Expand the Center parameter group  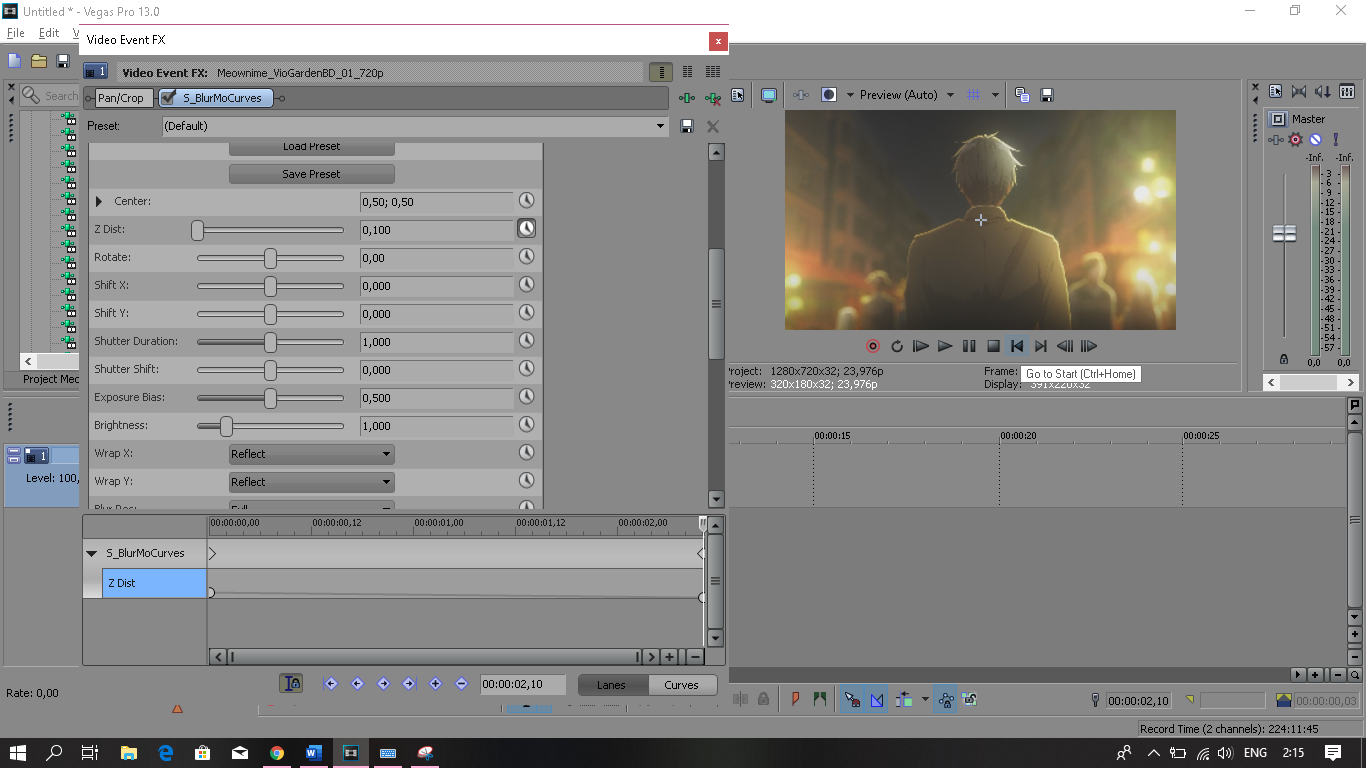point(99,202)
